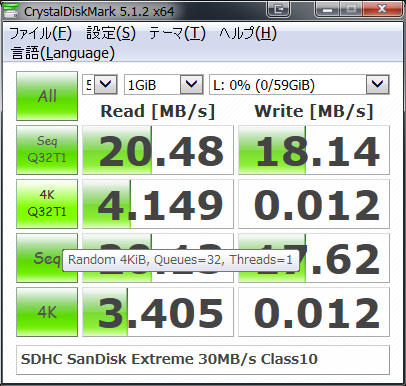Image resolution: width=406 pixels, height=386 pixels.
Task: Click the SDHC SanDisk Extreme comment field
Action: click(203, 360)
